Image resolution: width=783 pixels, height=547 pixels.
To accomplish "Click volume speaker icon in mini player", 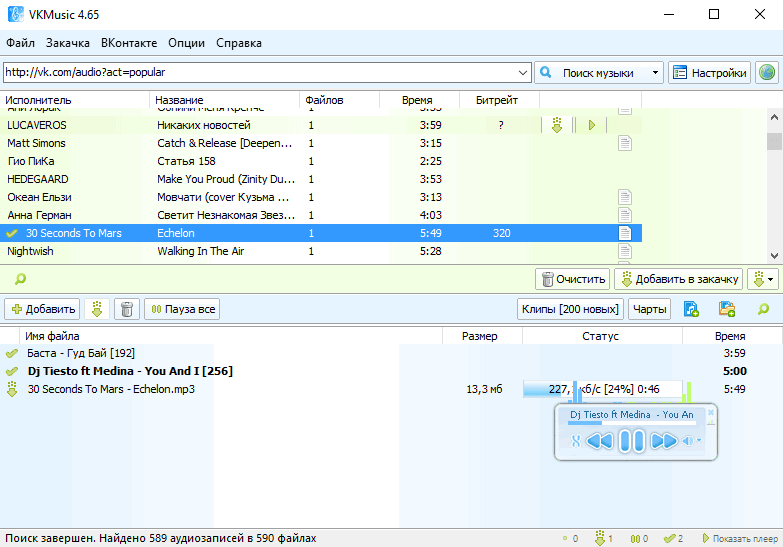I will click(688, 441).
